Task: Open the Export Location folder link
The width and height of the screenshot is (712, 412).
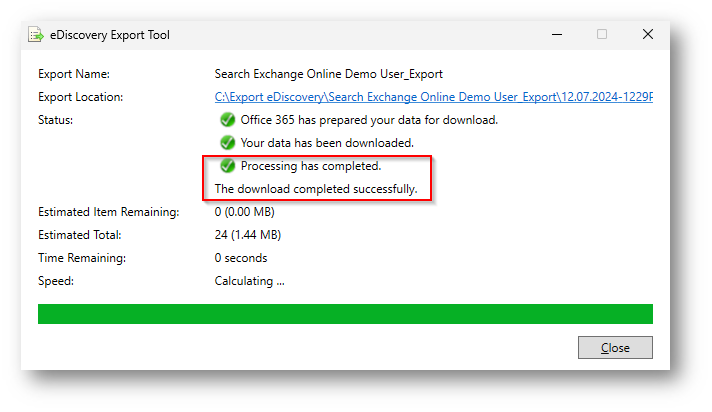Action: 433,97
